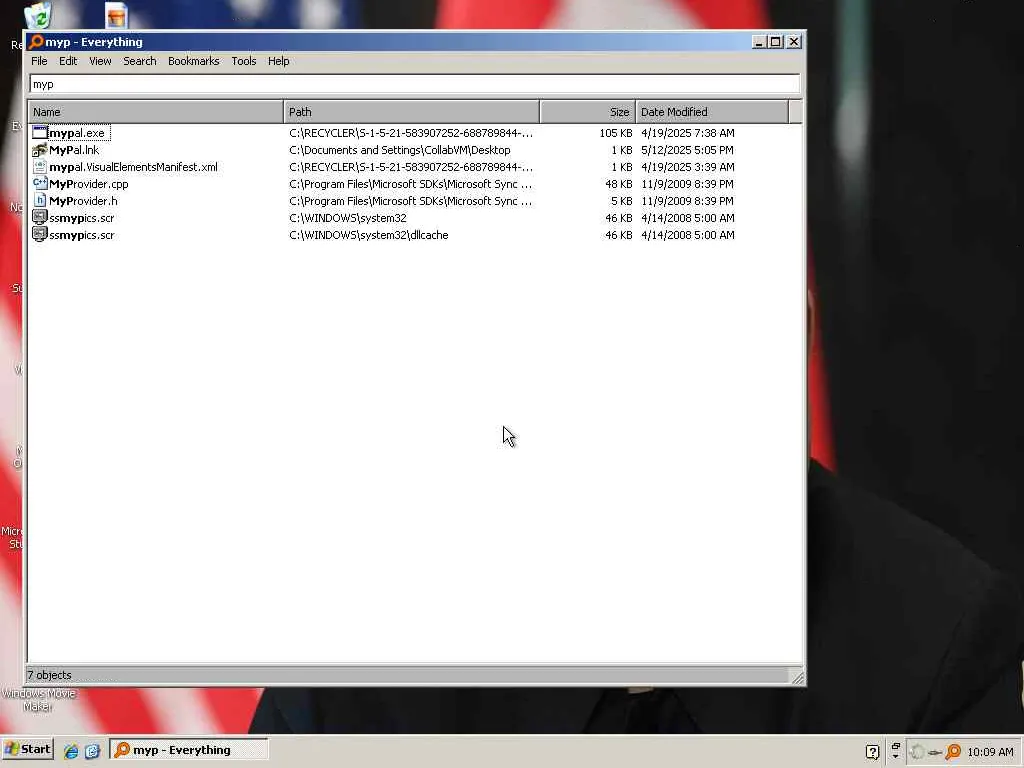1024x768 pixels.
Task: Click the search box containing myp
Action: [x=414, y=84]
